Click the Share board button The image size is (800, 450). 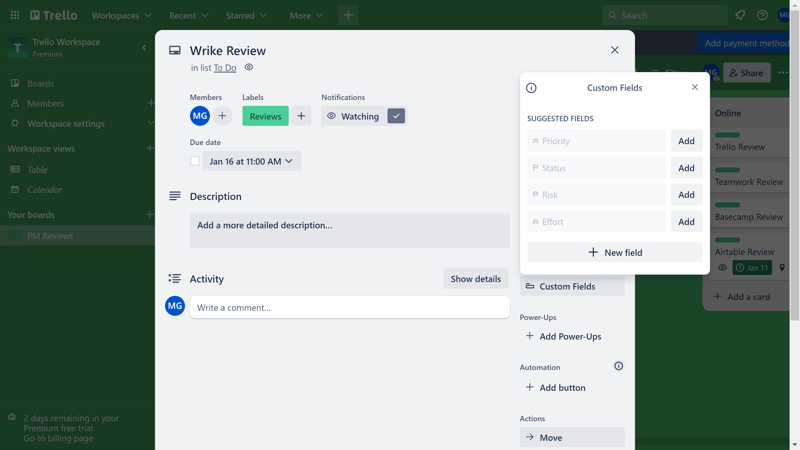746,72
